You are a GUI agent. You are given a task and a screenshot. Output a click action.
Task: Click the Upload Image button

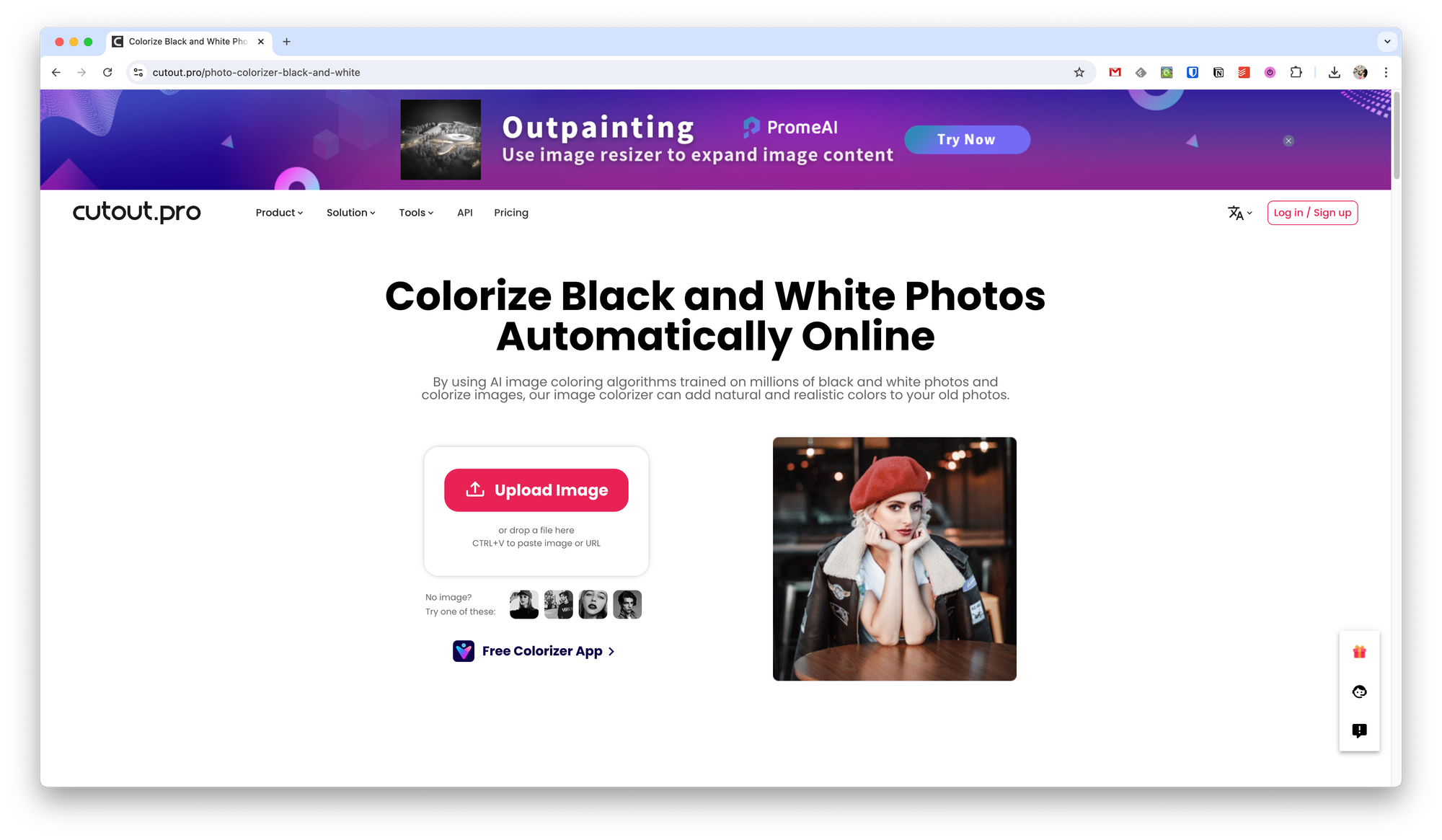(x=536, y=490)
